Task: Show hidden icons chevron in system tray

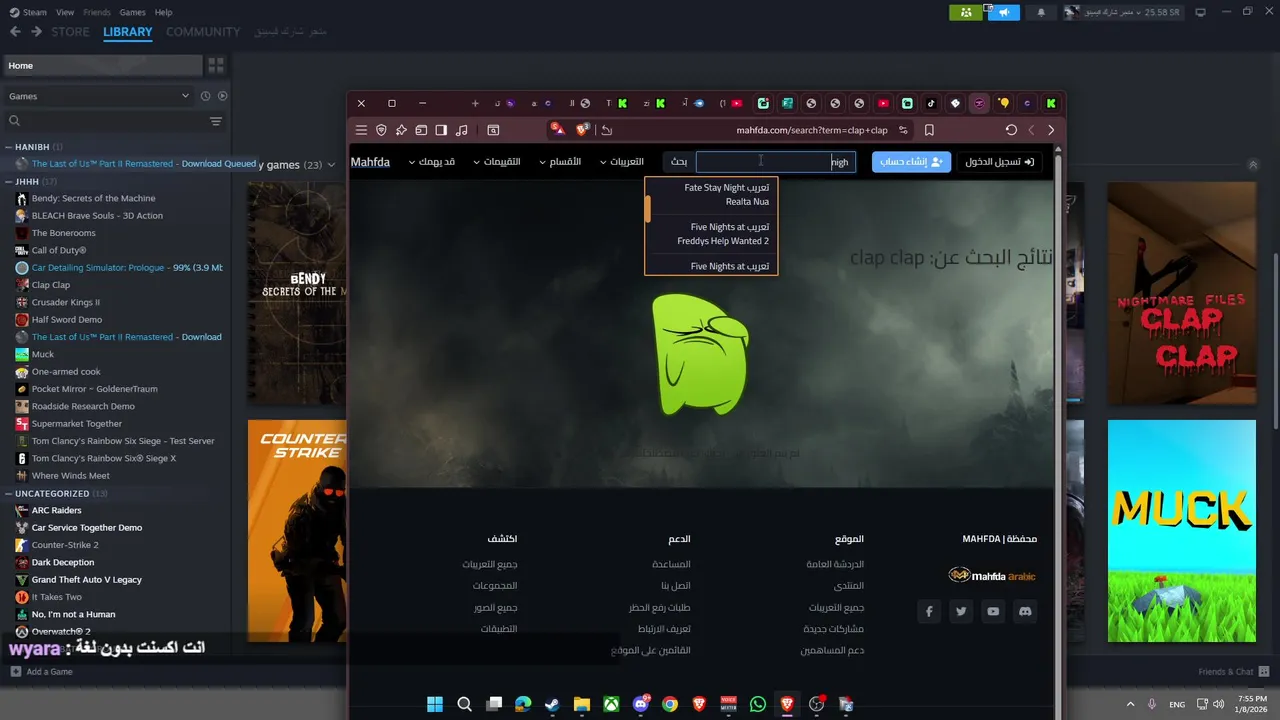Action: tap(1131, 704)
